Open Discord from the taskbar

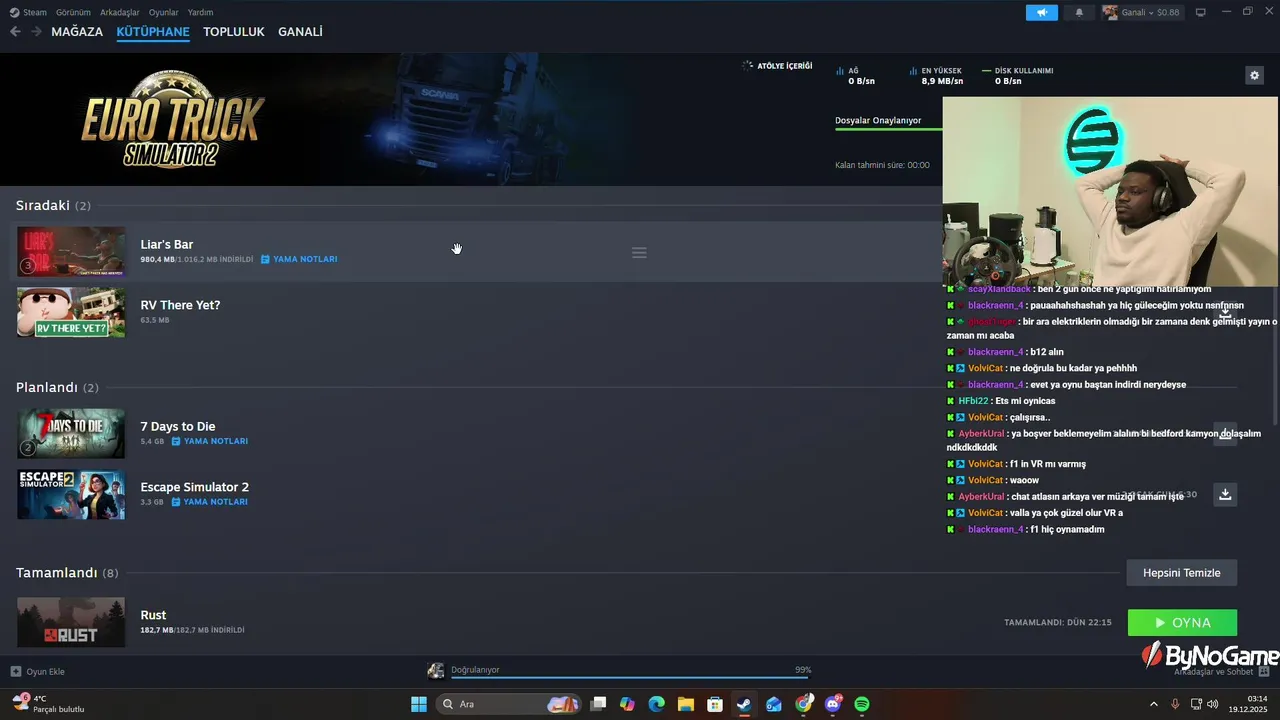833,704
